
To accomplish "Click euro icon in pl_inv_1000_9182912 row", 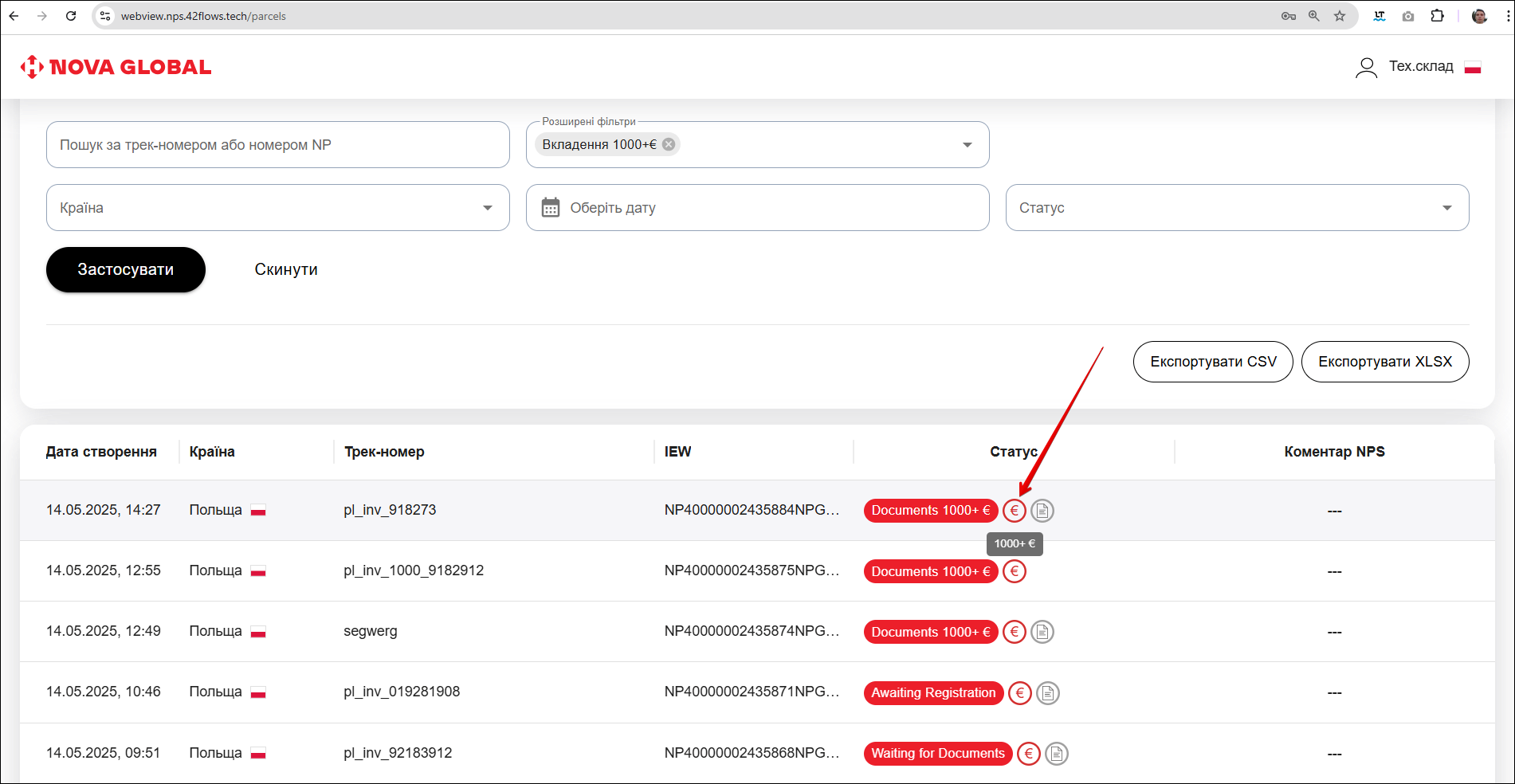I will click(x=1014, y=571).
